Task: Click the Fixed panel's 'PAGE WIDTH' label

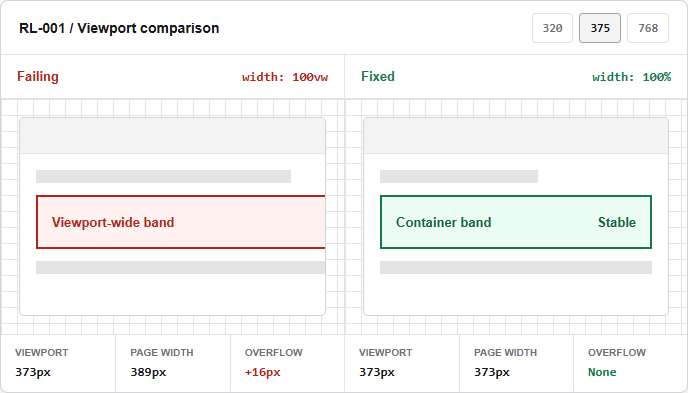Action: coord(505,353)
